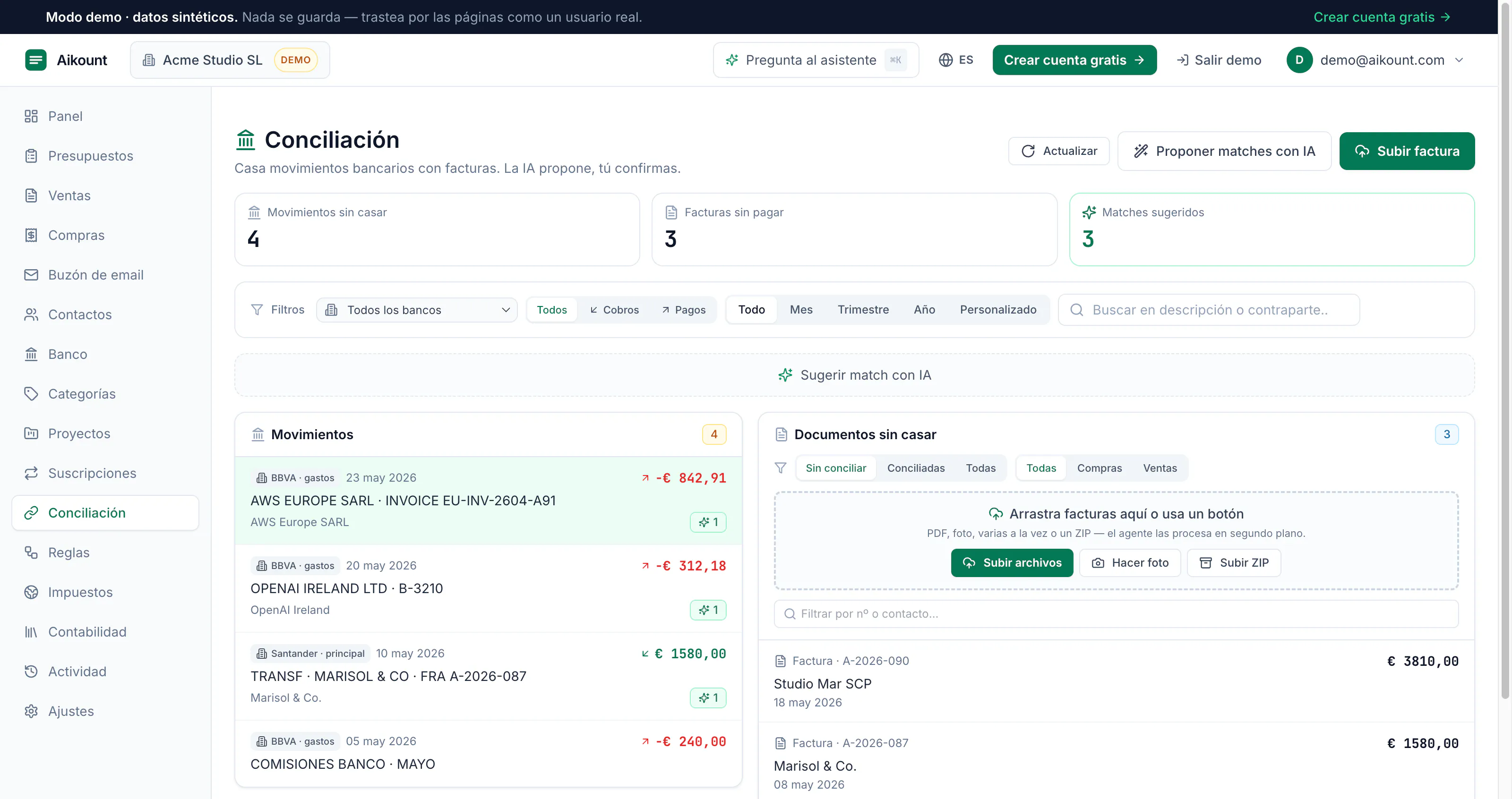Set period filter to Trimestre
1512x799 pixels.
pyautogui.click(x=863, y=310)
